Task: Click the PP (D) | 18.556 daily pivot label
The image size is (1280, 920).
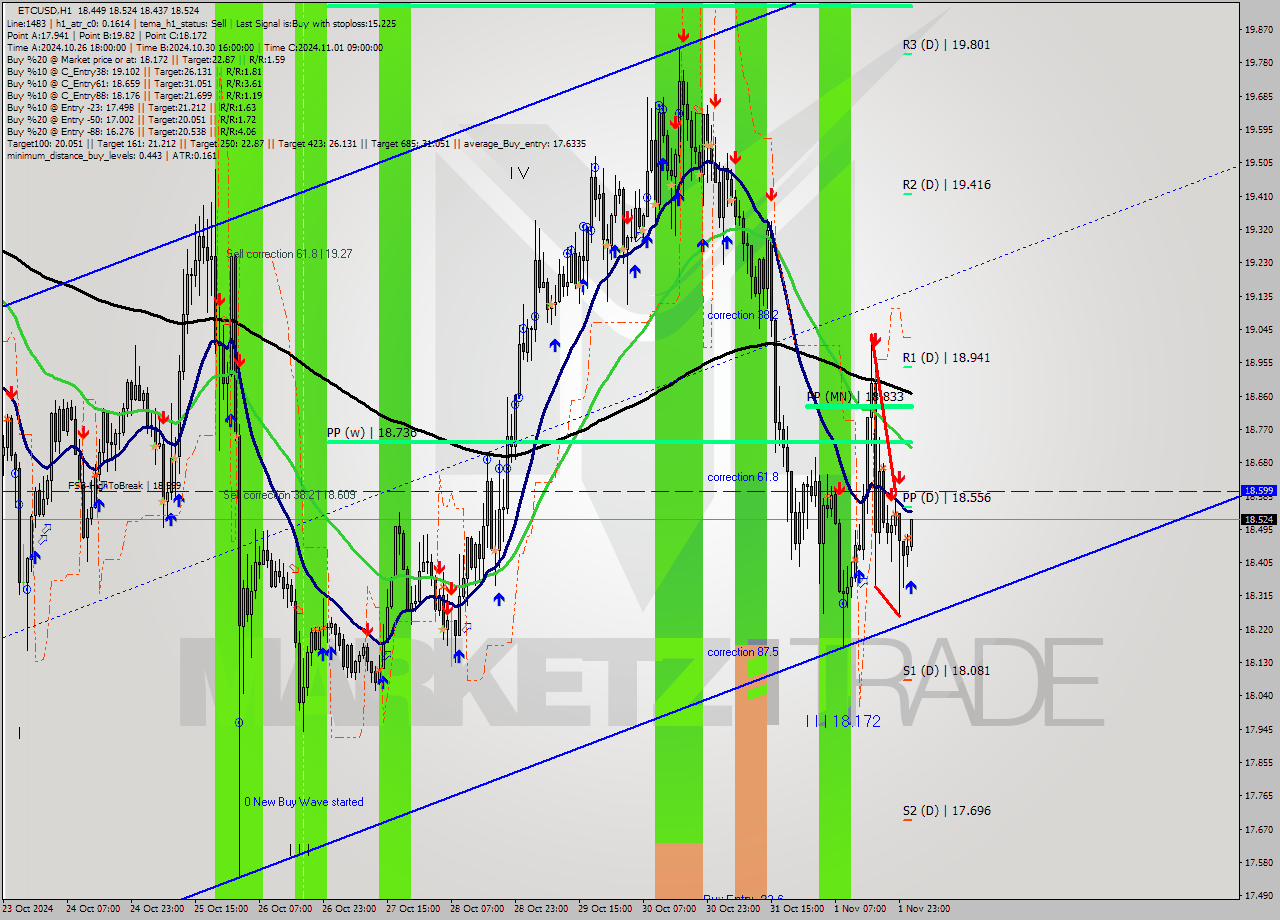Action: pyautogui.click(x=946, y=497)
